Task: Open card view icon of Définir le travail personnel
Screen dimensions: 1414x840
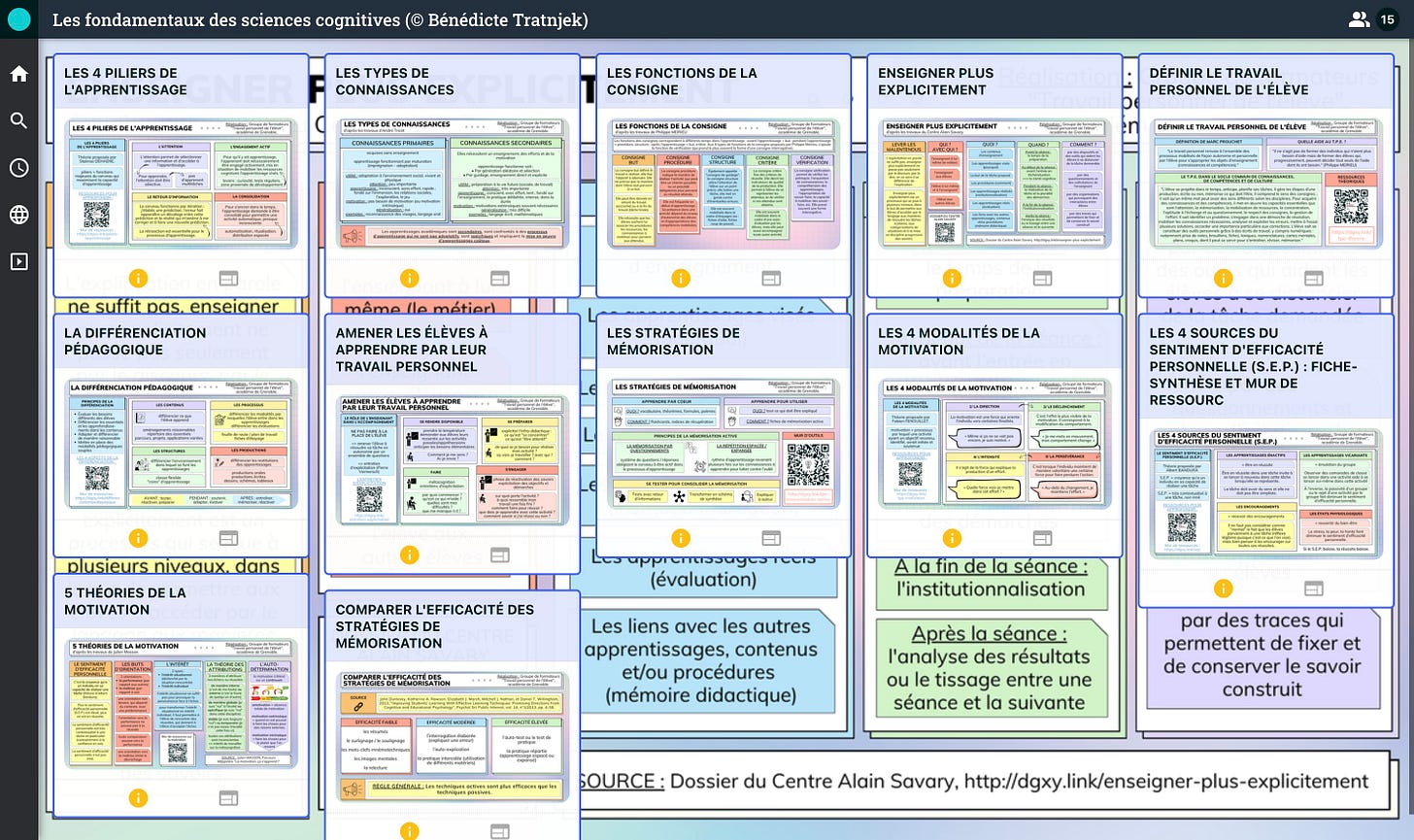Action: (x=1314, y=278)
